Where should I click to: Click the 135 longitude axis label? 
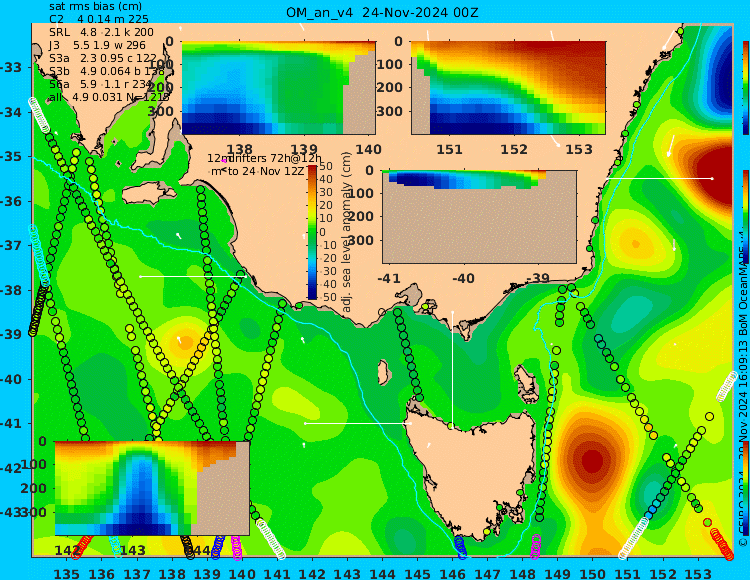66,573
